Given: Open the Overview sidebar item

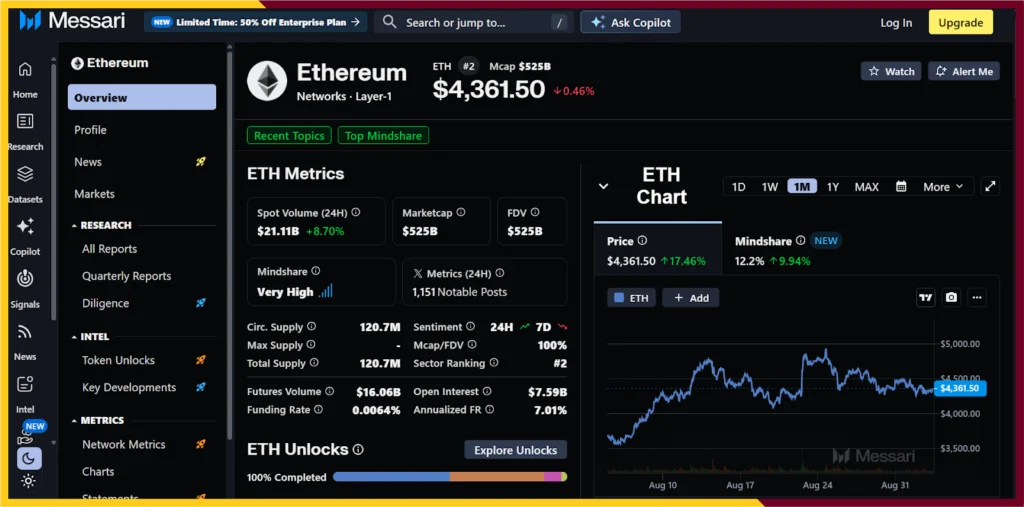Looking at the screenshot, I should [x=142, y=97].
